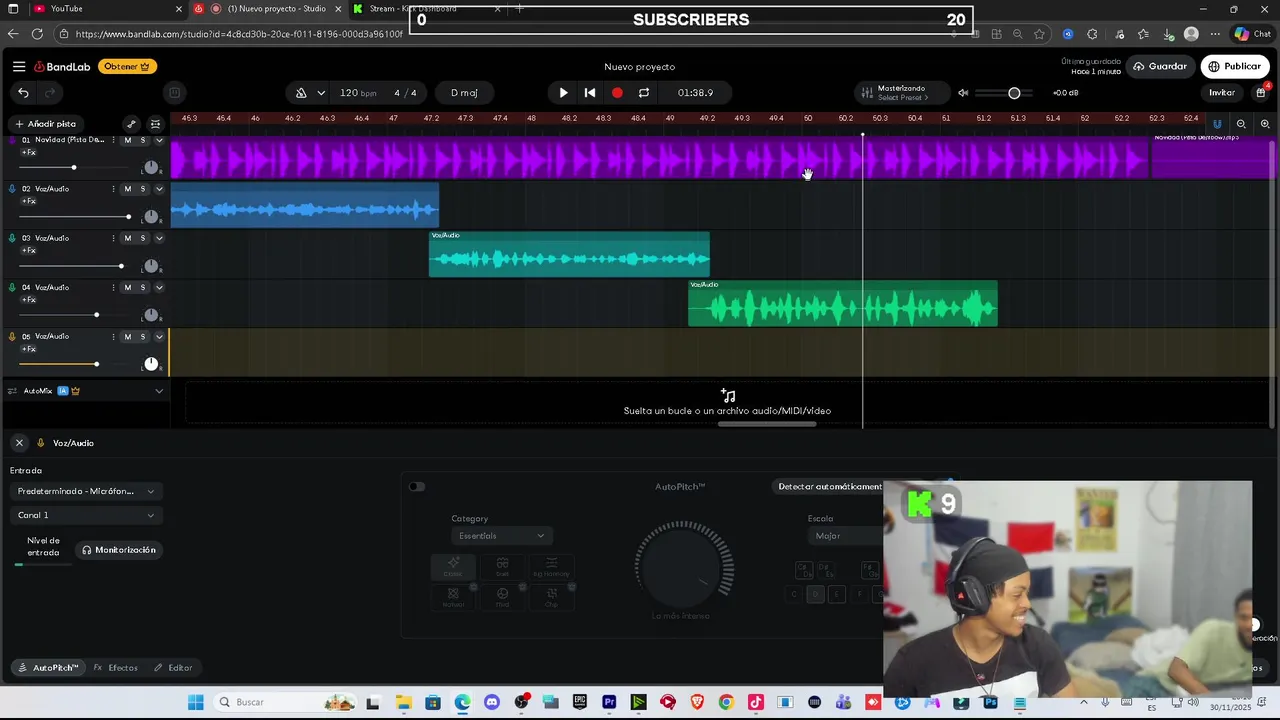This screenshot has width=1280, height=720.
Task: Select the Classic AutoPitch preset icon
Action: pos(453,566)
